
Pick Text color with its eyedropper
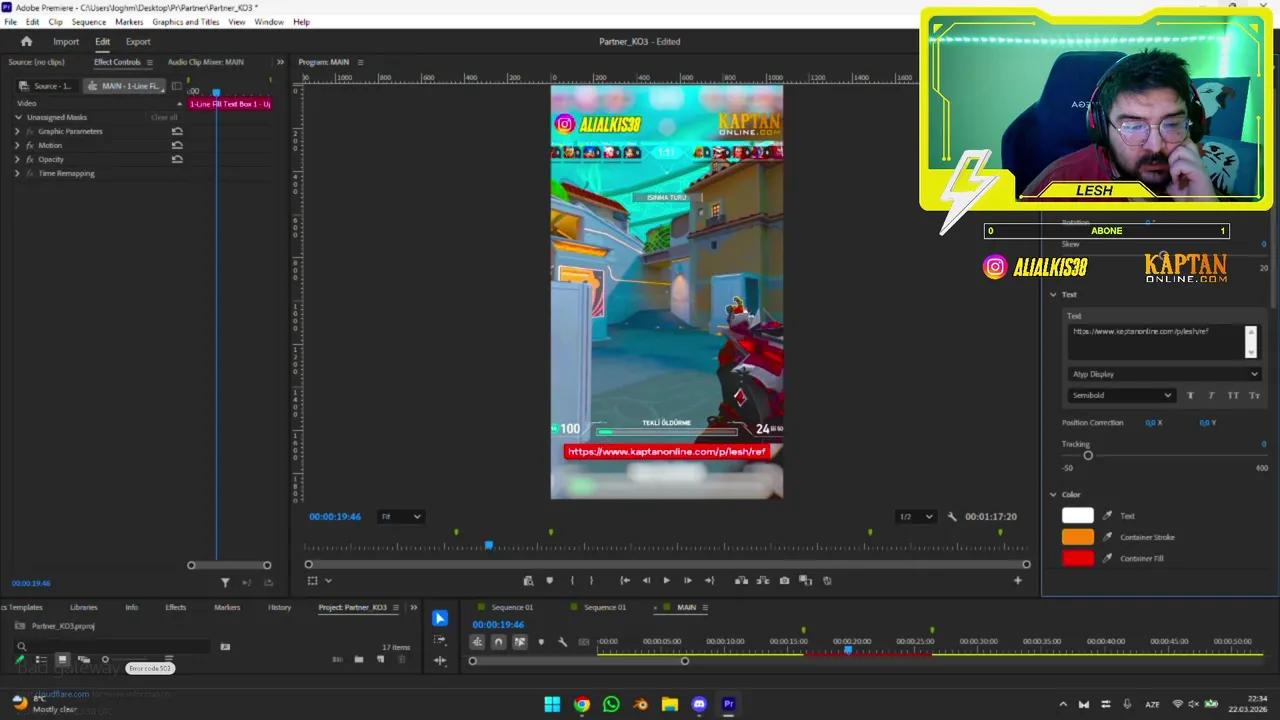(1107, 516)
